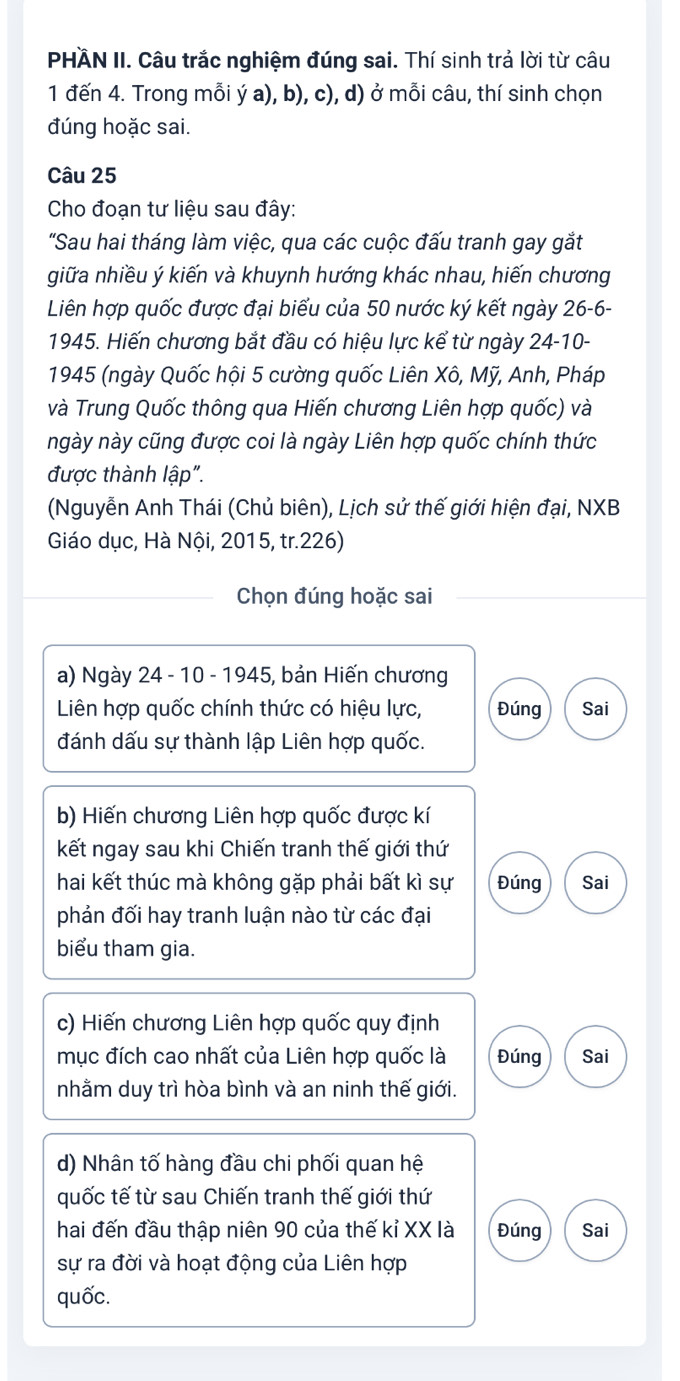680x1381 pixels.
Task: Mark statement b as Đúng
Action: point(519,882)
